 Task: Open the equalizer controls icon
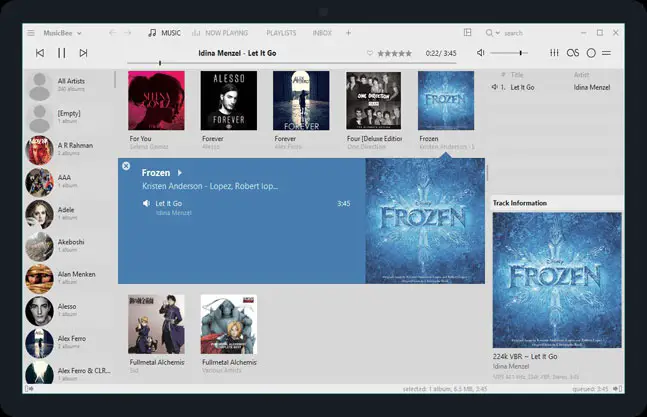tap(554, 53)
